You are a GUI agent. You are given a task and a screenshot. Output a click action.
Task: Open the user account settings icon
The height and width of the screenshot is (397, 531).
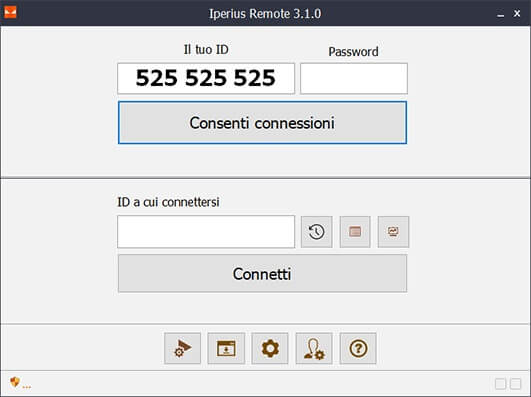point(314,348)
